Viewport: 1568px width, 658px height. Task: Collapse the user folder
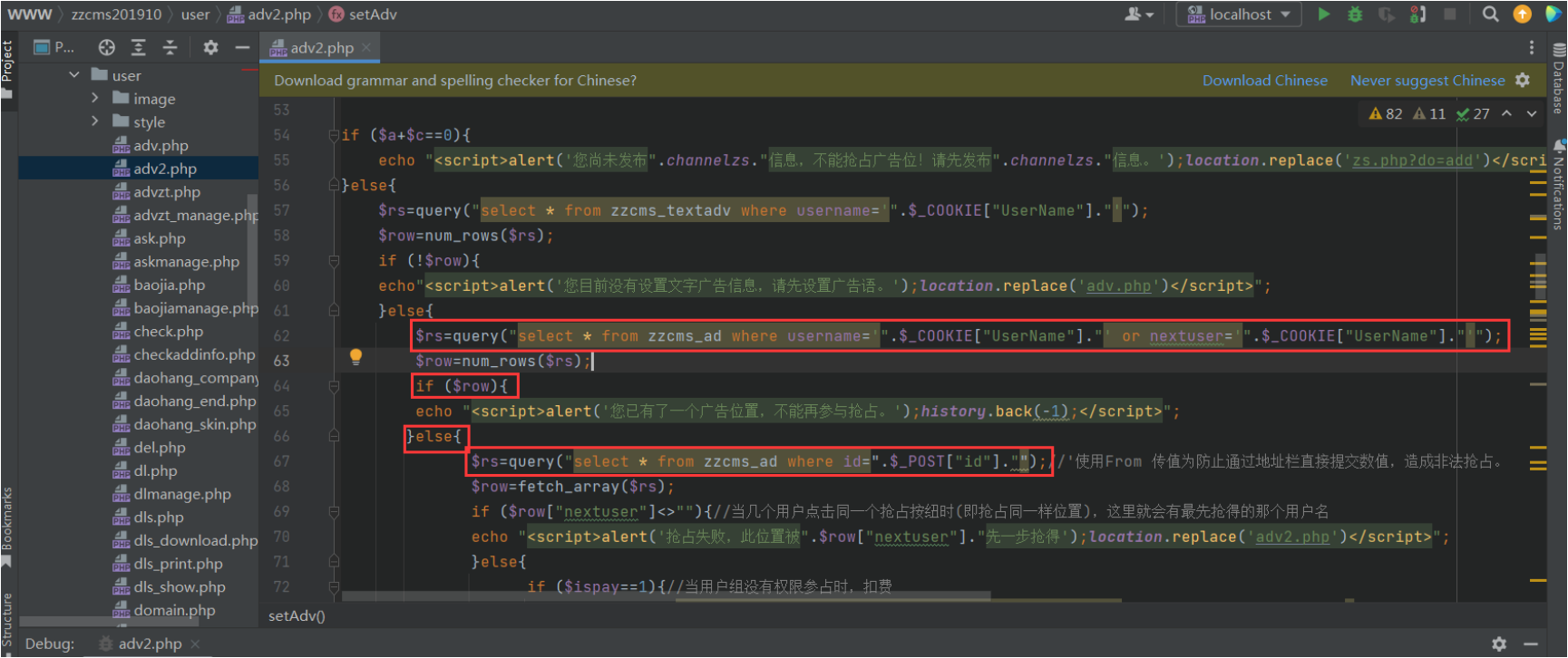[x=74, y=75]
